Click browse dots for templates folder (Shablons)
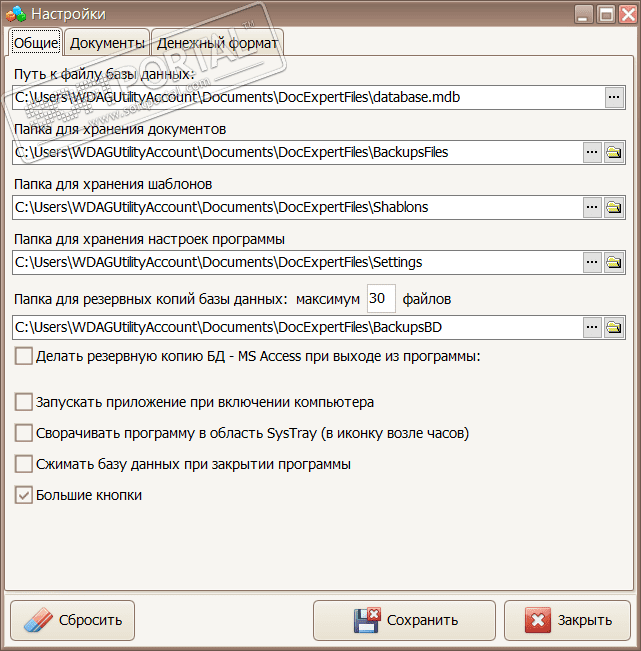Screen dimensions: 641x651 click(x=592, y=207)
